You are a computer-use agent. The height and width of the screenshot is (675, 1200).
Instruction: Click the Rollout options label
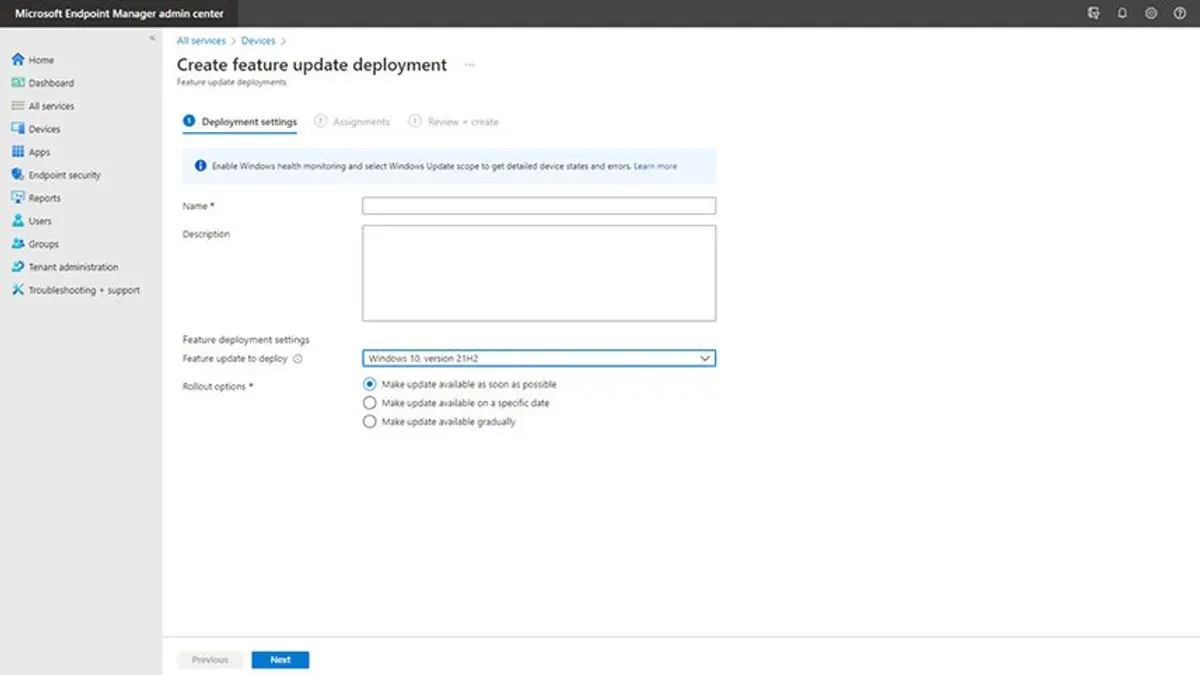pyautogui.click(x=218, y=386)
